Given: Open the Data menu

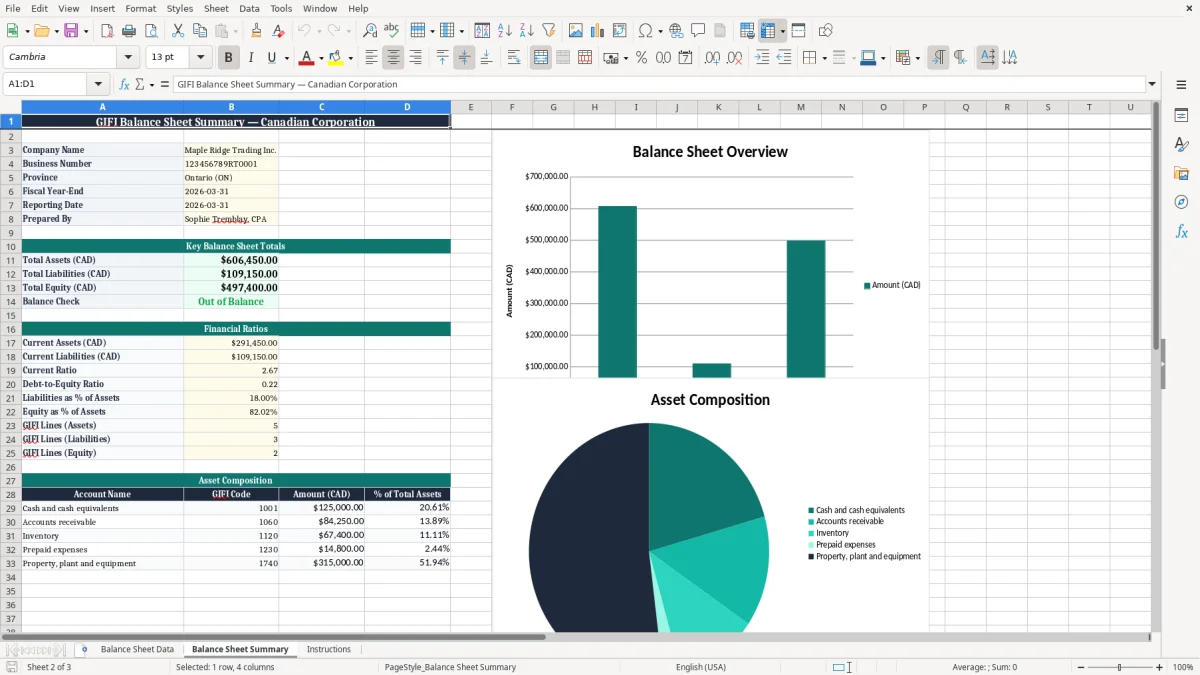Looking at the screenshot, I should point(249,8).
